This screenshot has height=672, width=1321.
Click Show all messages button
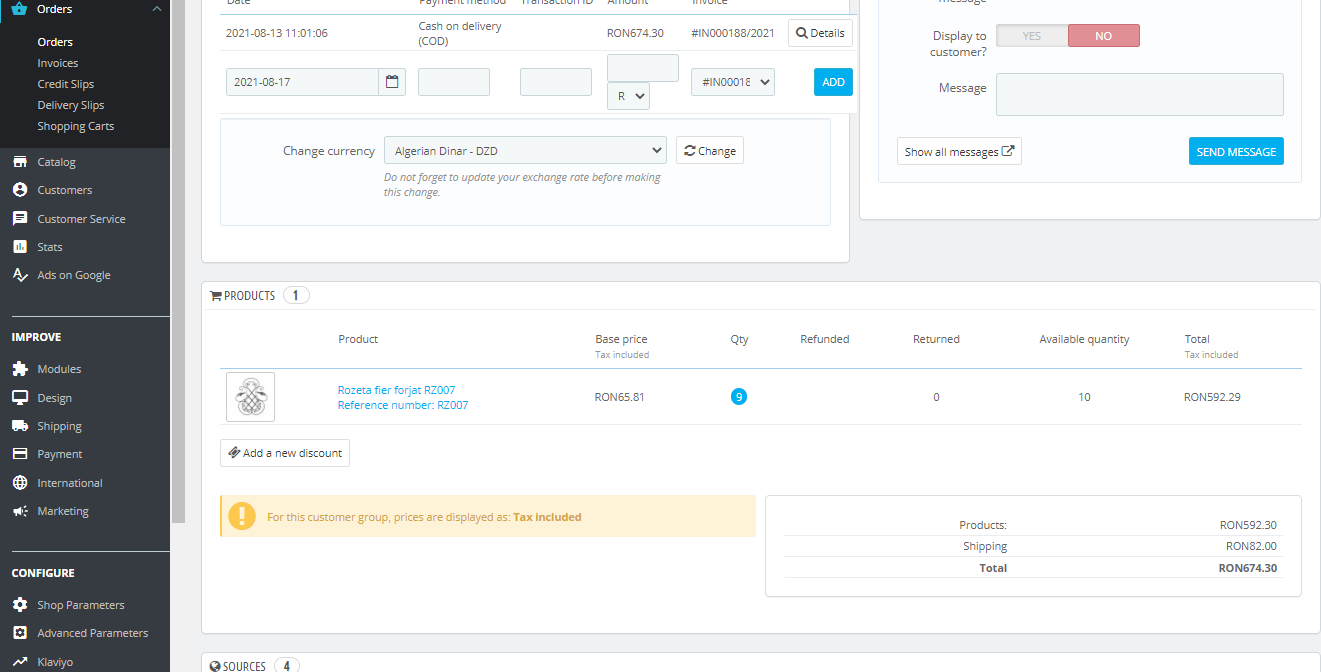click(x=959, y=151)
